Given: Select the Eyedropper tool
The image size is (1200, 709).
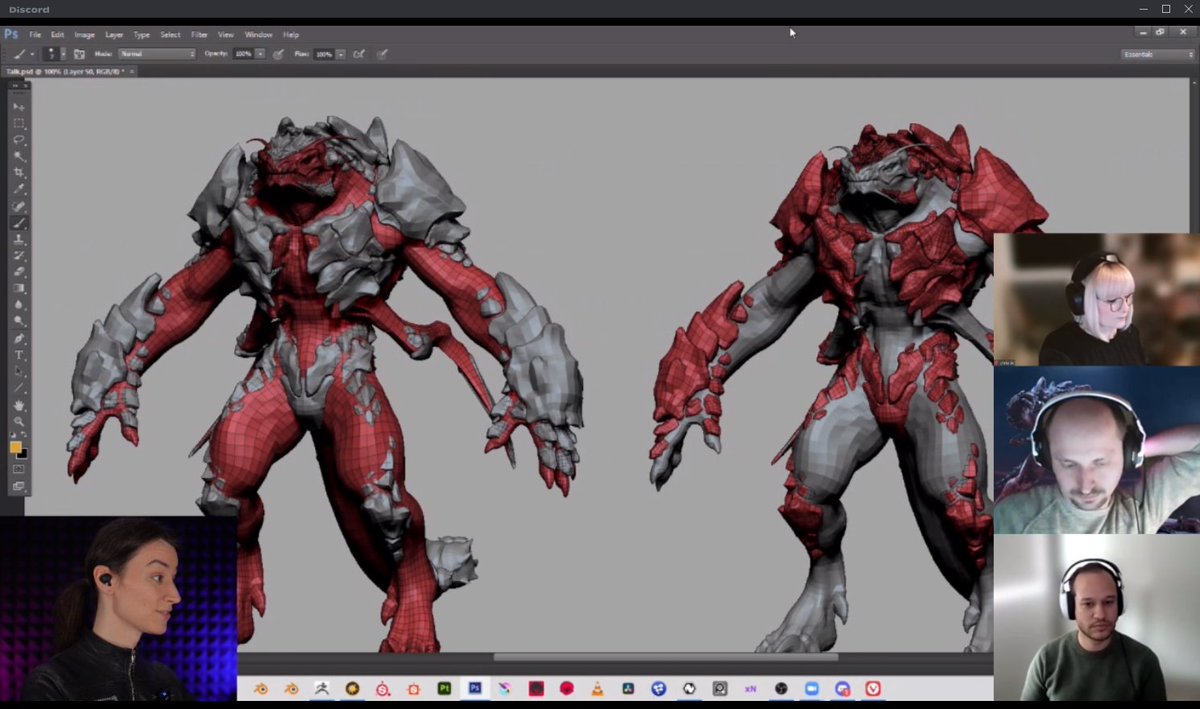Looking at the screenshot, I should point(19,189).
